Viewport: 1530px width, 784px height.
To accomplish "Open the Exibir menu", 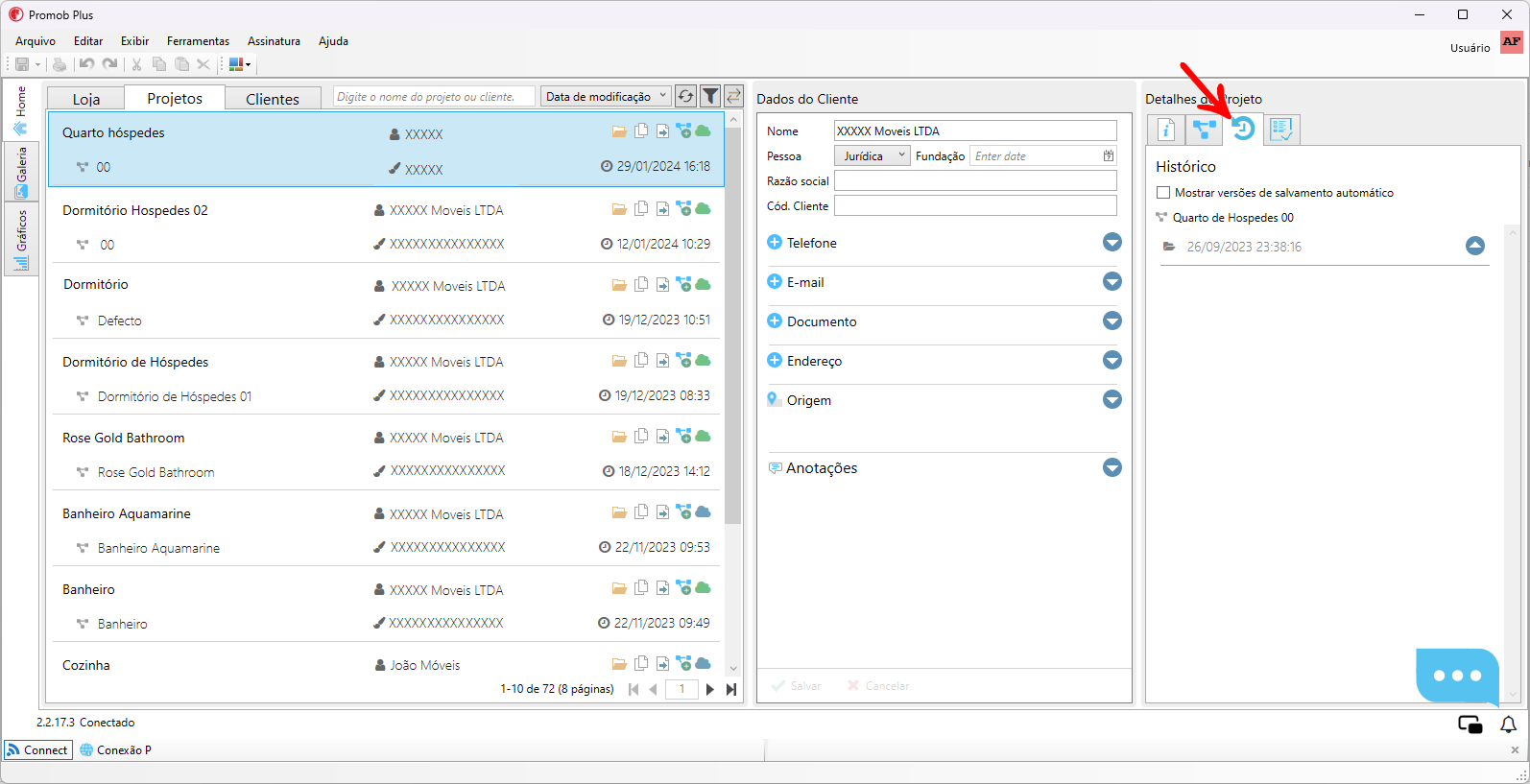I will (x=134, y=41).
